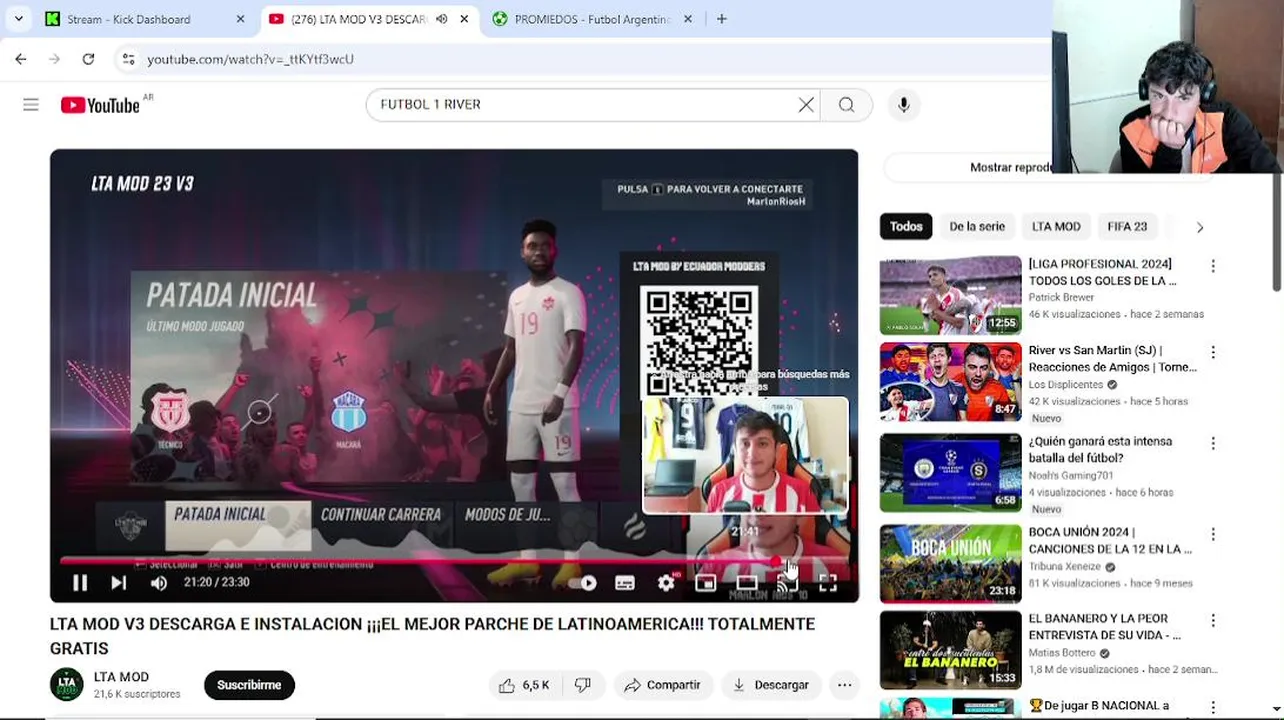This screenshot has width=1284, height=720.
Task: Open the player settings gear
Action: tap(666, 582)
